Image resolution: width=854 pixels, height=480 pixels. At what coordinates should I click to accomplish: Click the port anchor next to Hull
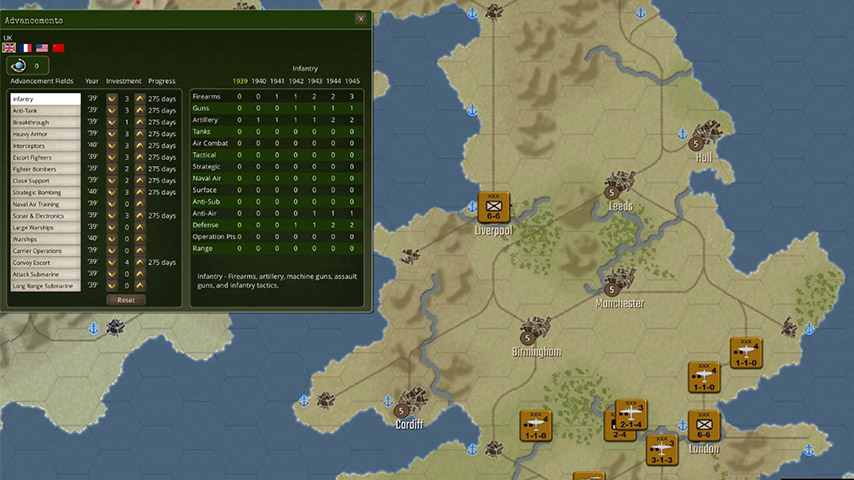[x=682, y=134]
